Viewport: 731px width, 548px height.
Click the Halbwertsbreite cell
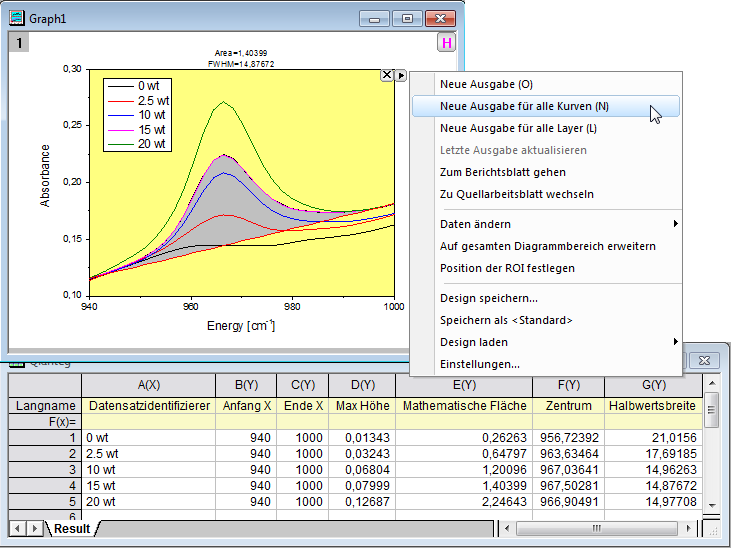[x=654, y=406]
